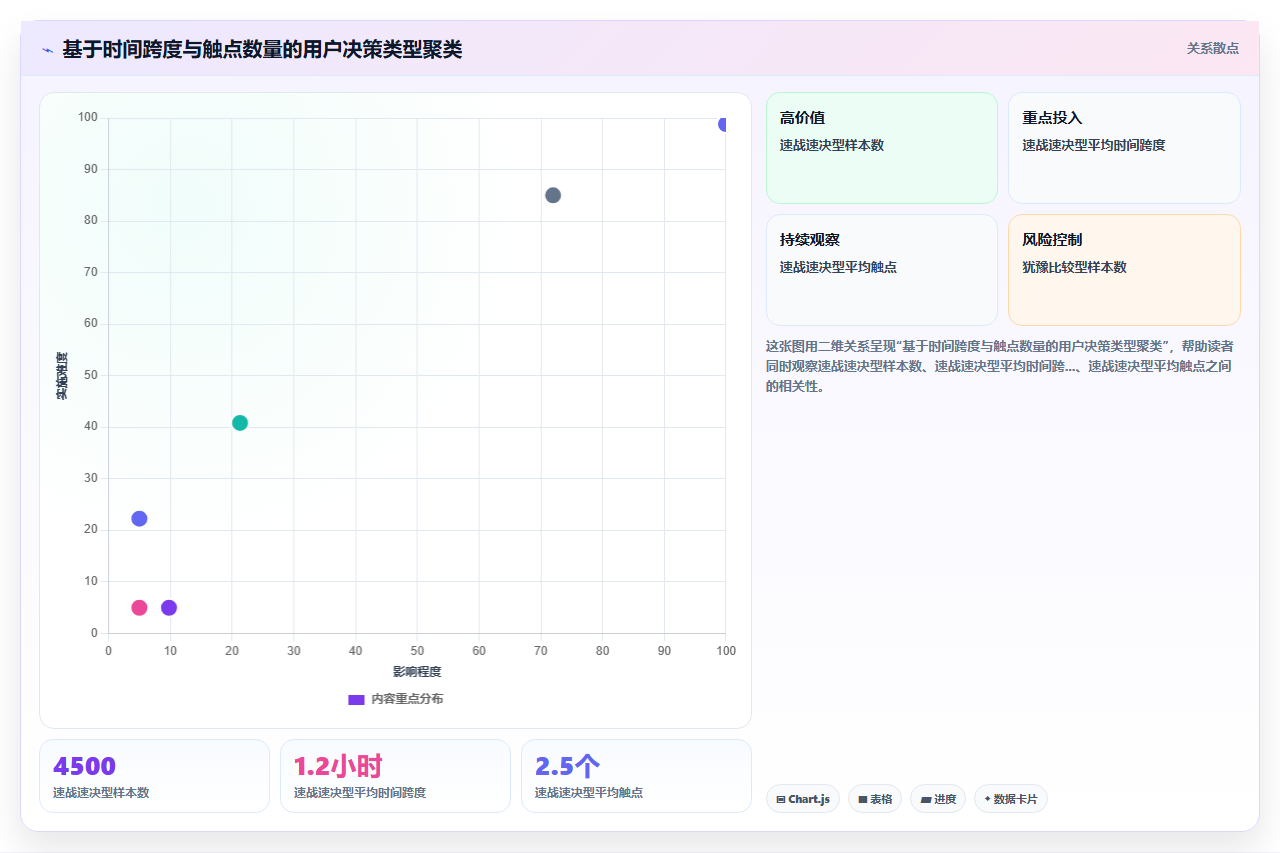Click the 表格 tag
The image size is (1280, 853).
[x=875, y=799]
